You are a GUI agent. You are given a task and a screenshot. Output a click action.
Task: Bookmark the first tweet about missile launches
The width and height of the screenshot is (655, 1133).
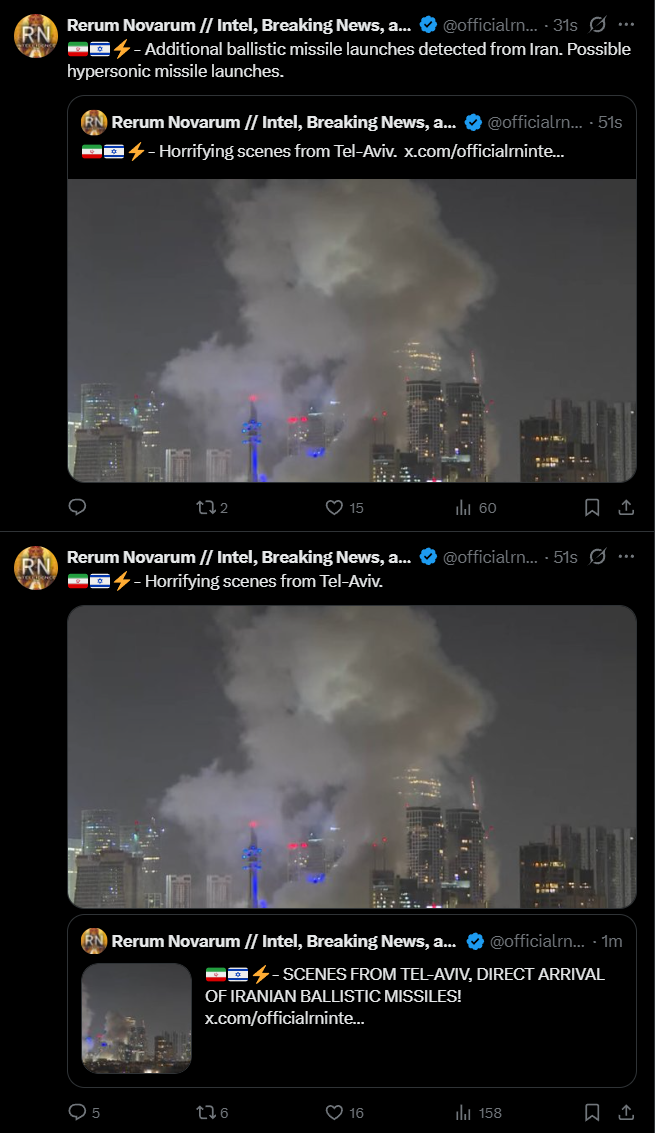point(592,508)
